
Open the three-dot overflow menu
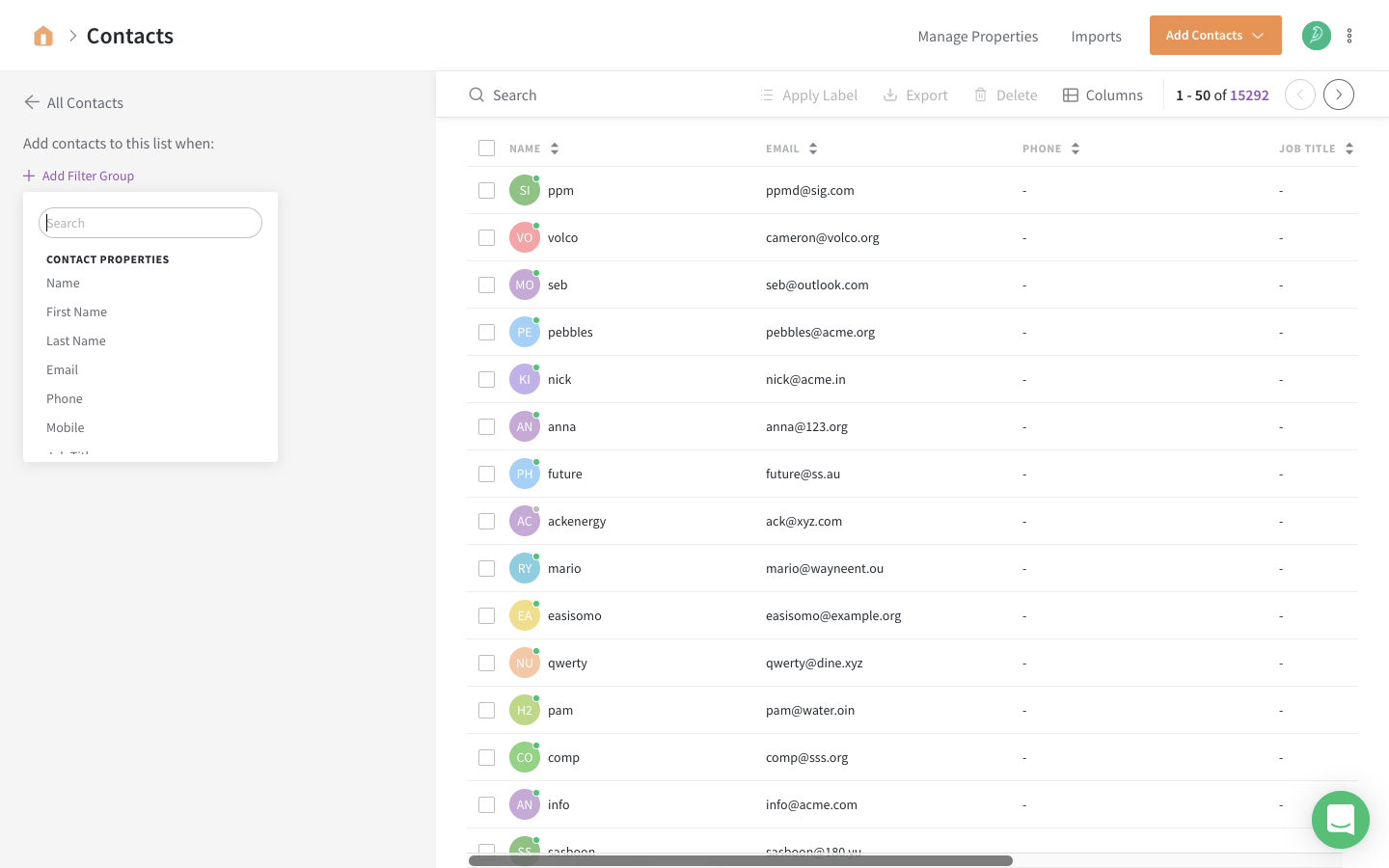tap(1349, 35)
